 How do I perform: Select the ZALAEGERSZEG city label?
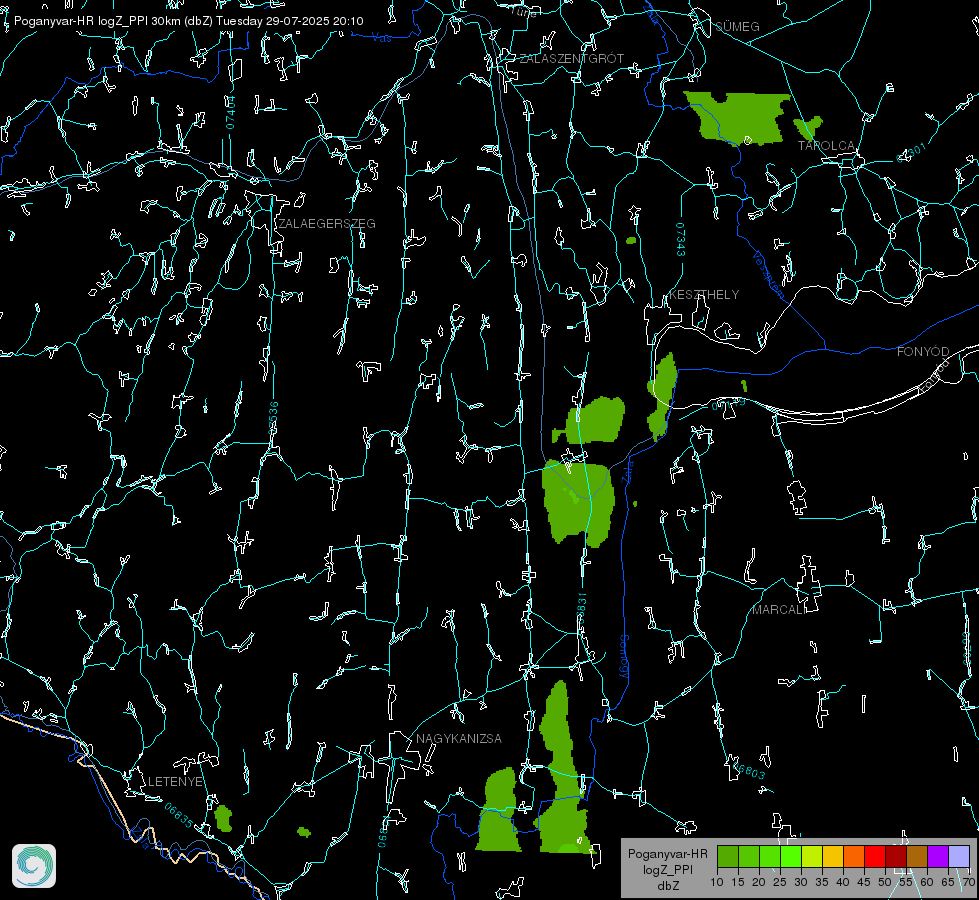(327, 223)
